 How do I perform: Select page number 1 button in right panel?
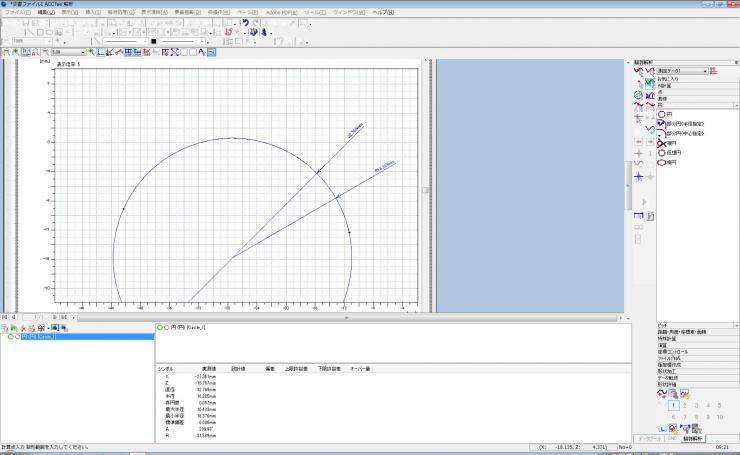[673, 405]
